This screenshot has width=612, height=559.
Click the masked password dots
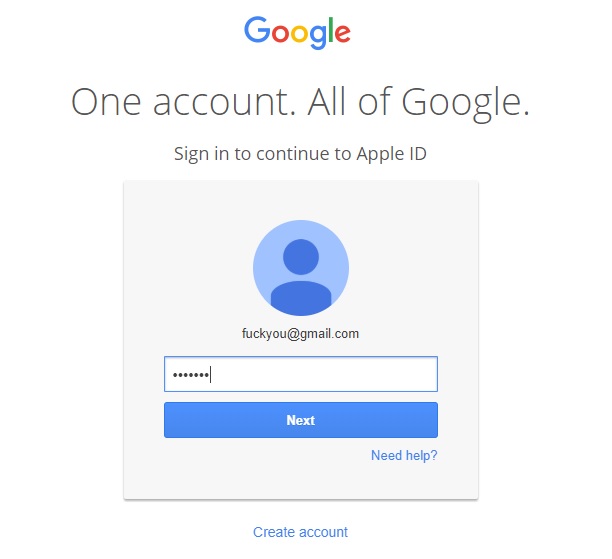click(191, 376)
